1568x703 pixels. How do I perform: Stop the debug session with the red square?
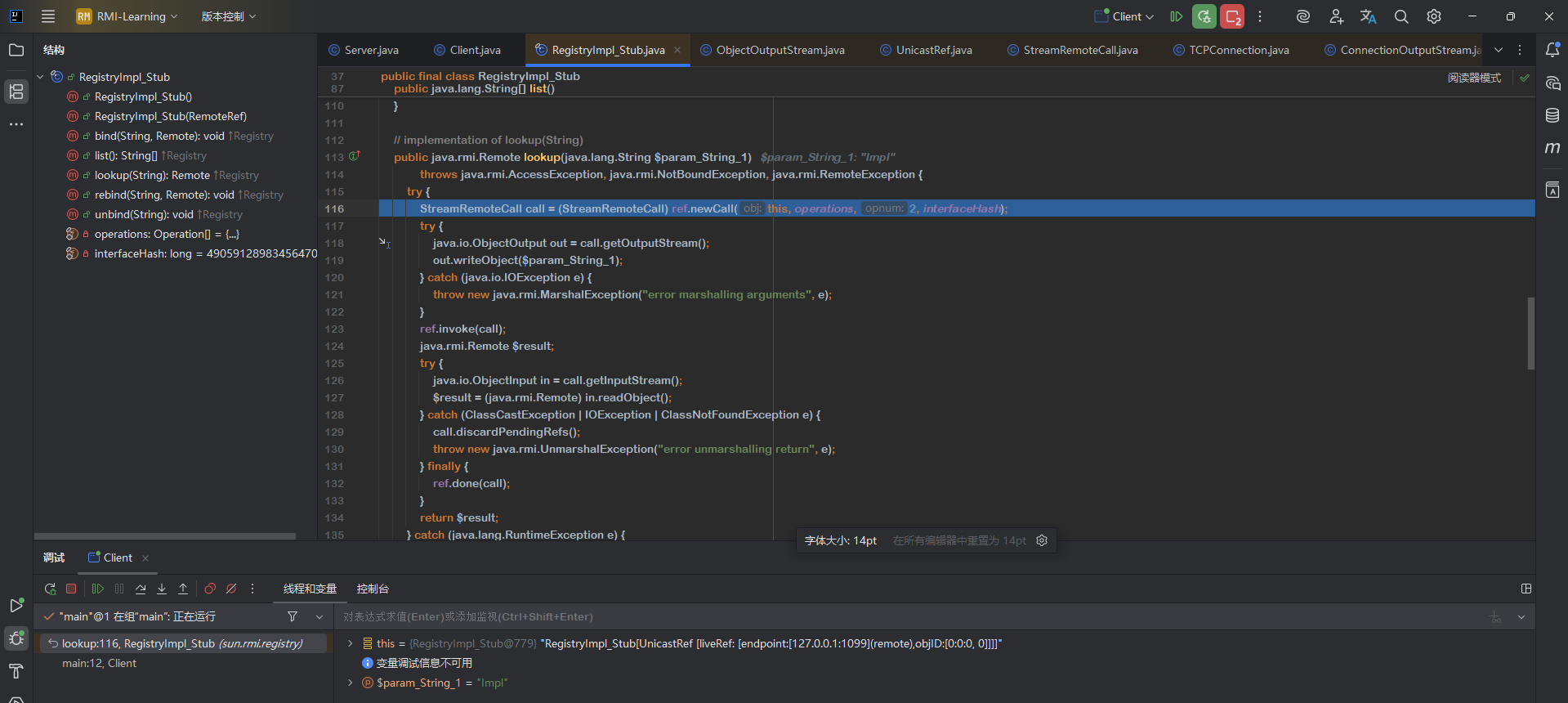(71, 589)
